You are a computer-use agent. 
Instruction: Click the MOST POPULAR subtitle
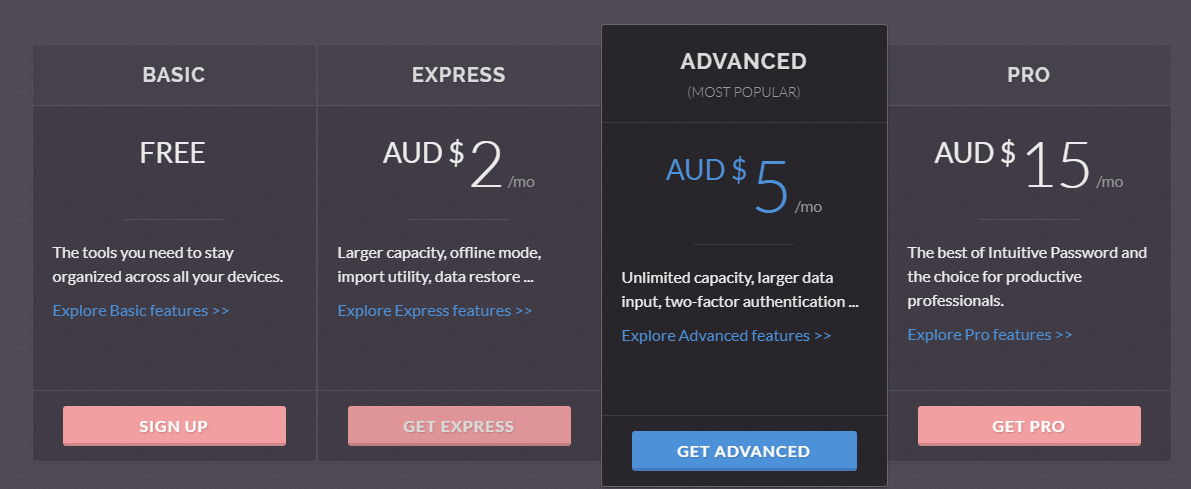(744, 93)
